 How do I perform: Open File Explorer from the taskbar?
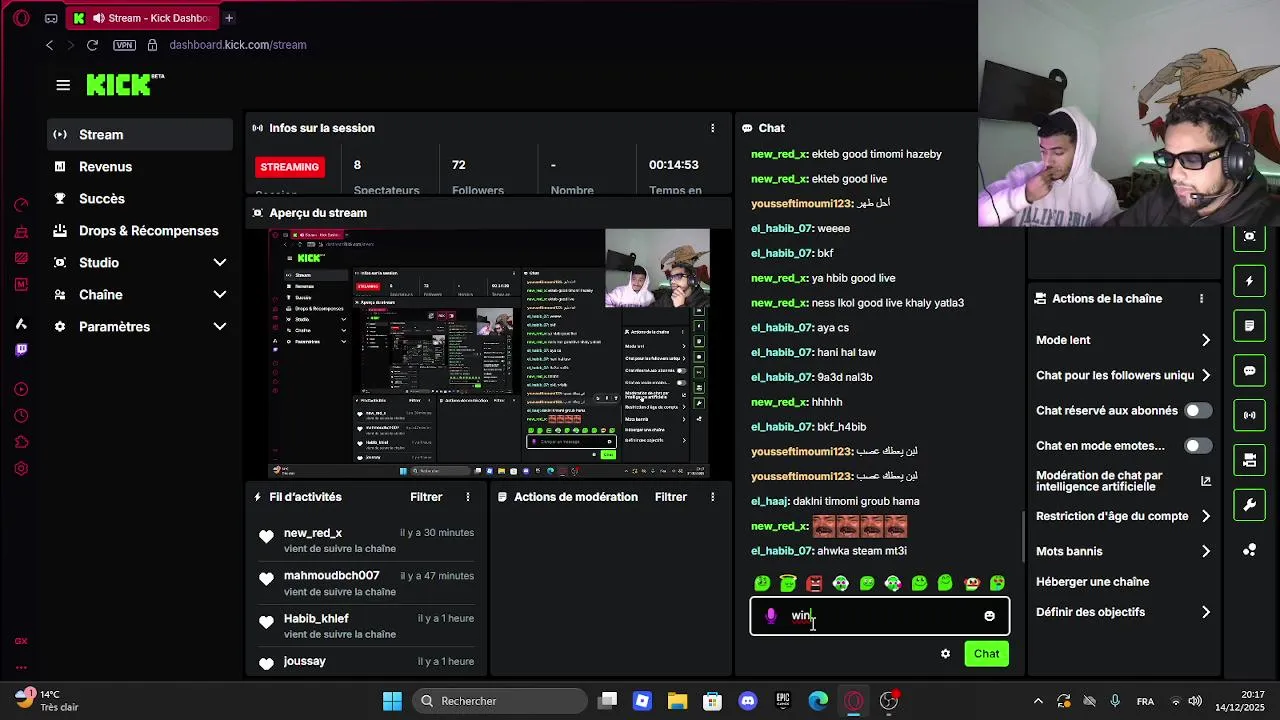[677, 701]
